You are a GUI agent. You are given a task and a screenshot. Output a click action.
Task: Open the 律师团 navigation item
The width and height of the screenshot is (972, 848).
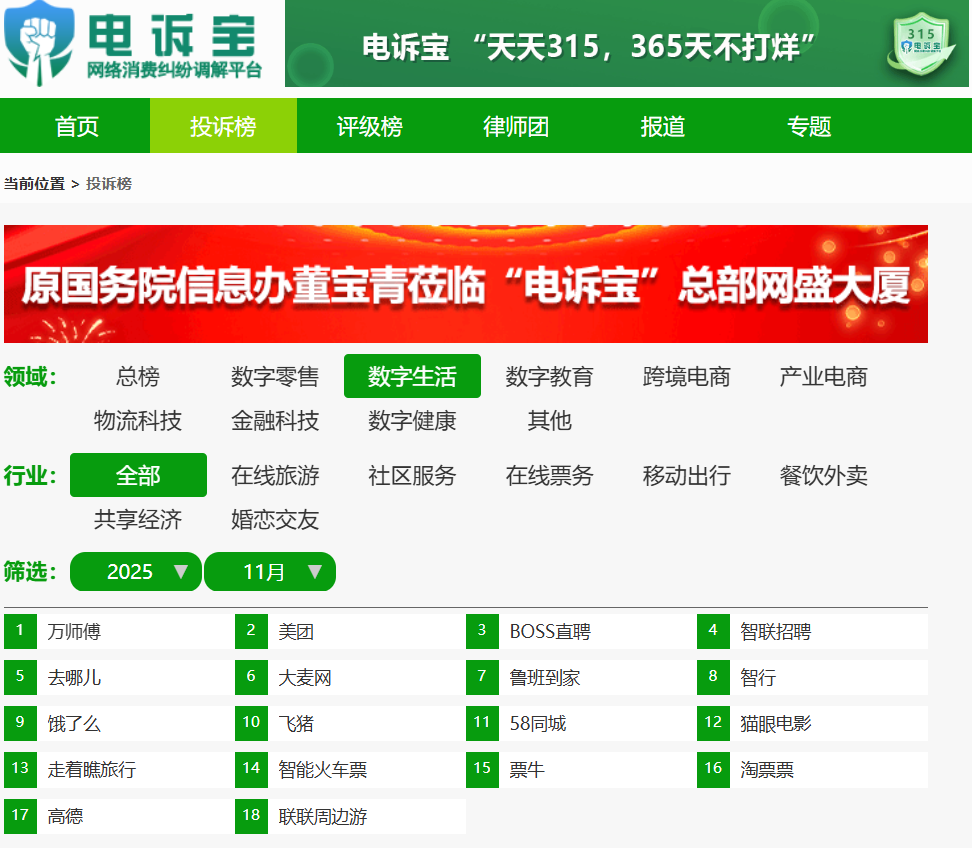click(516, 127)
